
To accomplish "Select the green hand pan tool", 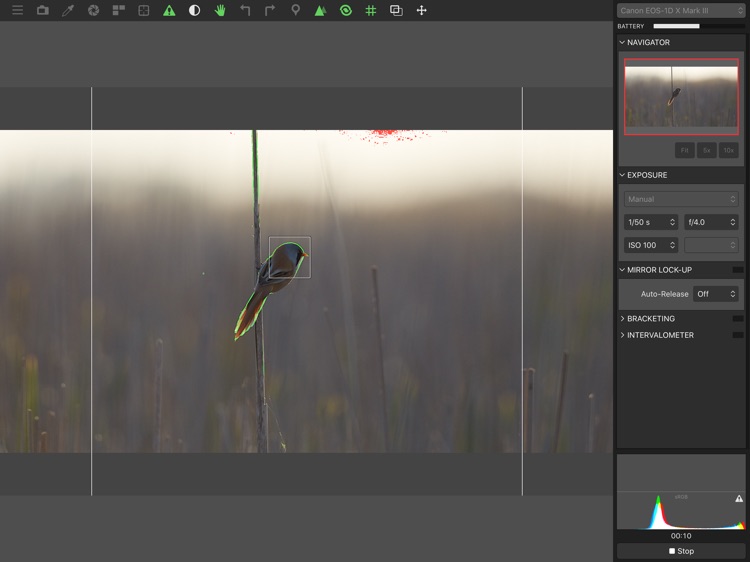I will pyautogui.click(x=220, y=10).
